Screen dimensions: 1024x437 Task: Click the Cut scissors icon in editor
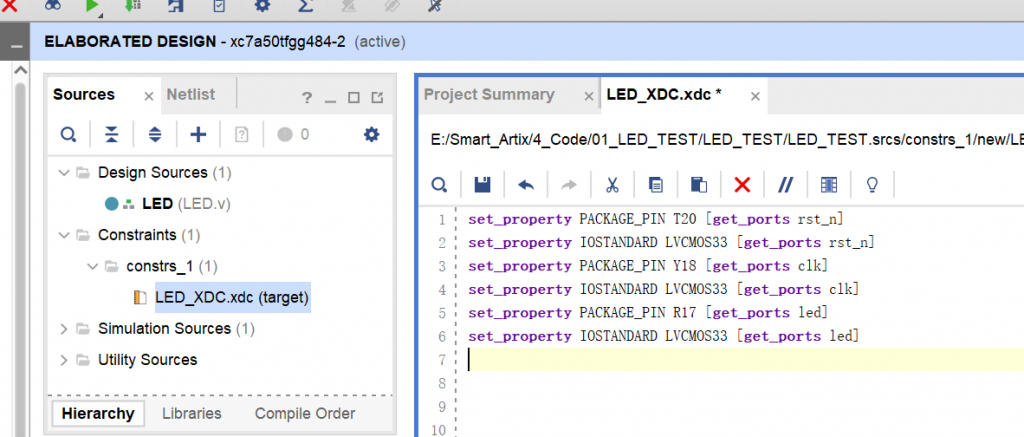pos(613,185)
